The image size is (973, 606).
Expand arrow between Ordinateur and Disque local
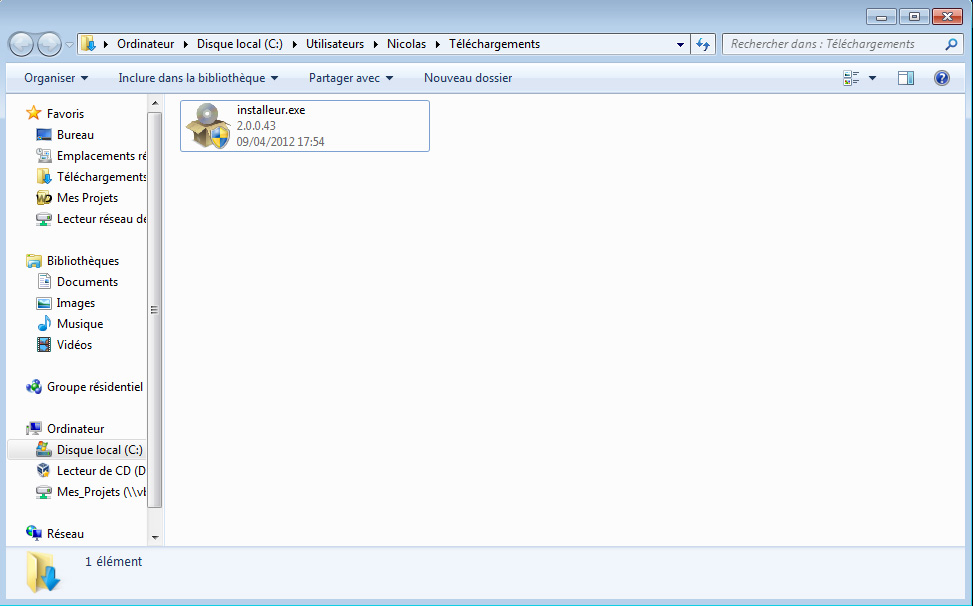click(x=186, y=44)
